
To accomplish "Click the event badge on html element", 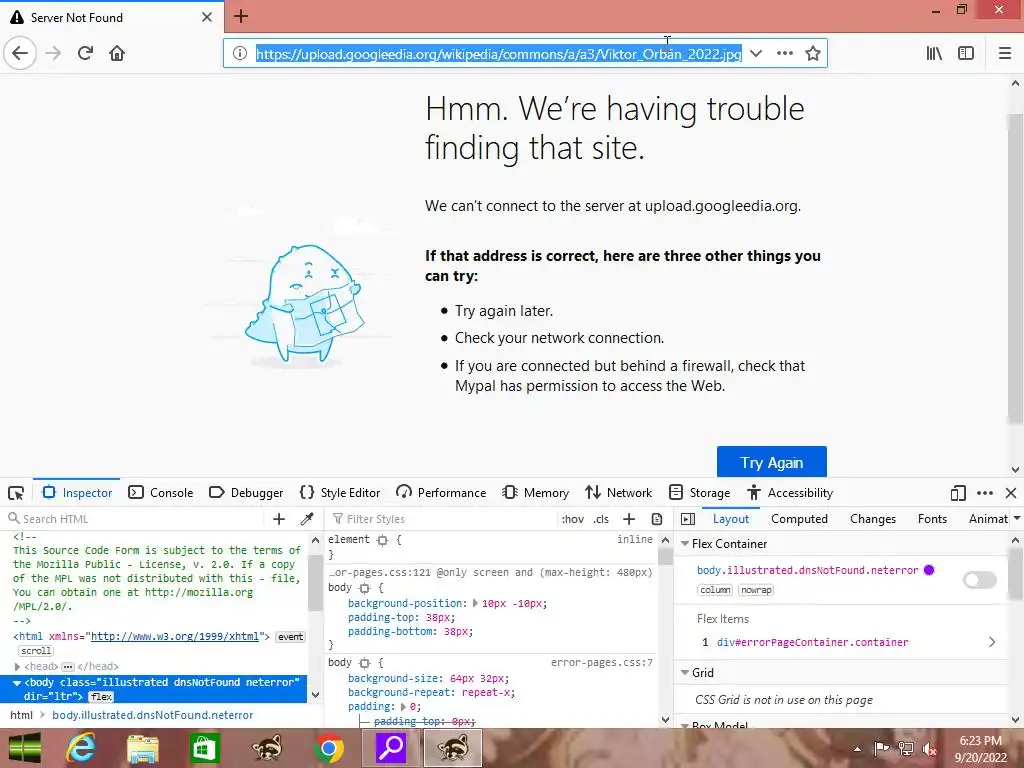I will tap(290, 637).
